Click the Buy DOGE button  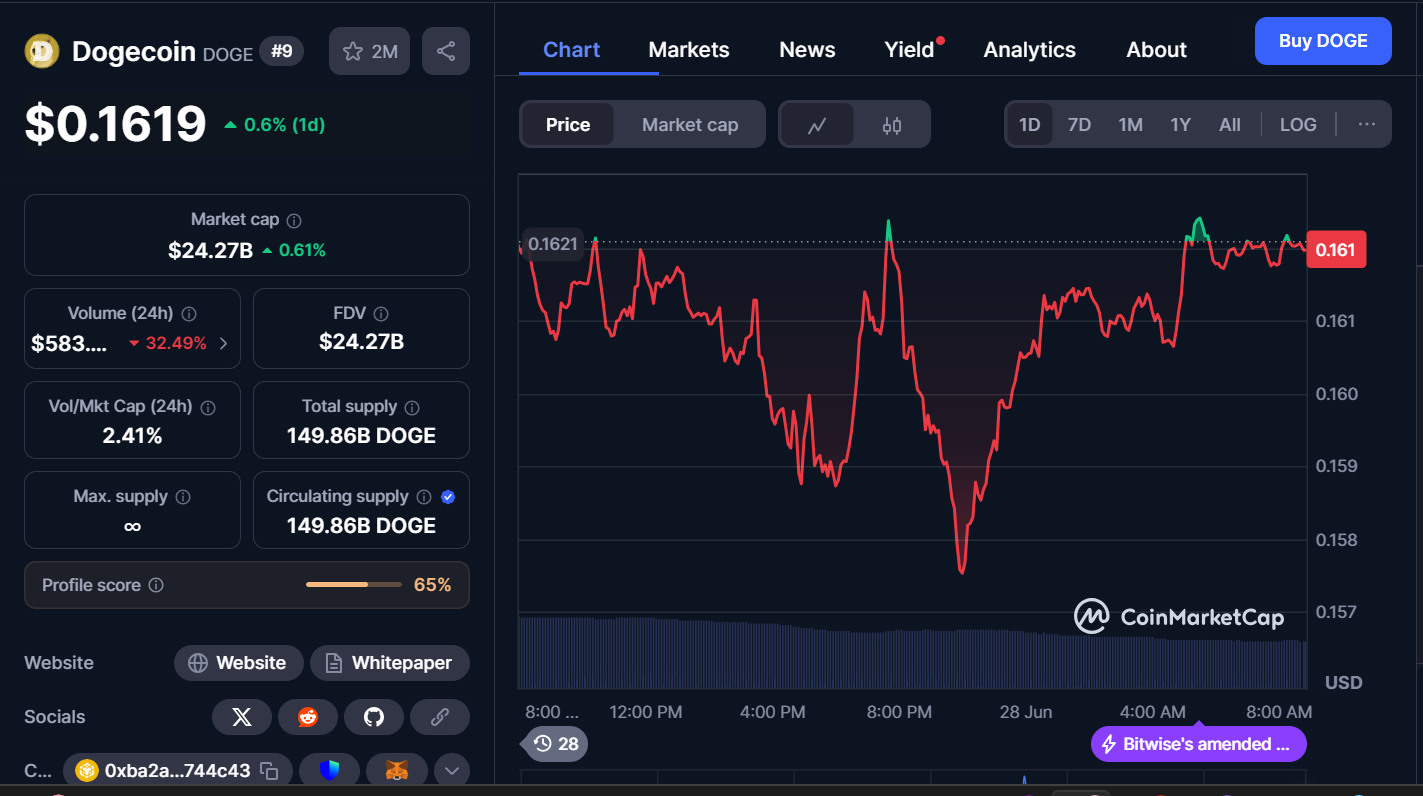click(1323, 41)
